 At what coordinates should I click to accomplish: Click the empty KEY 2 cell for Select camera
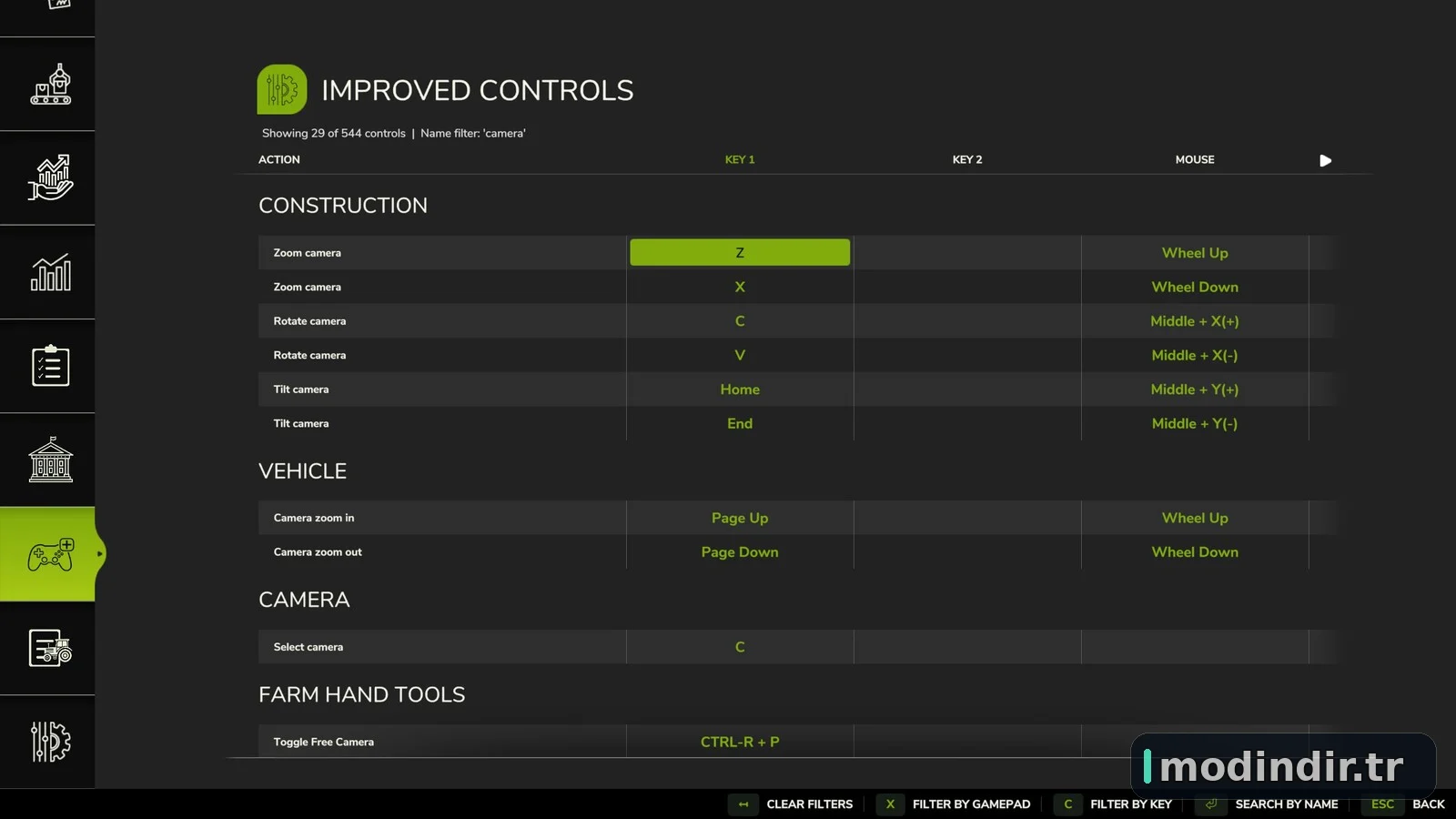(967, 647)
